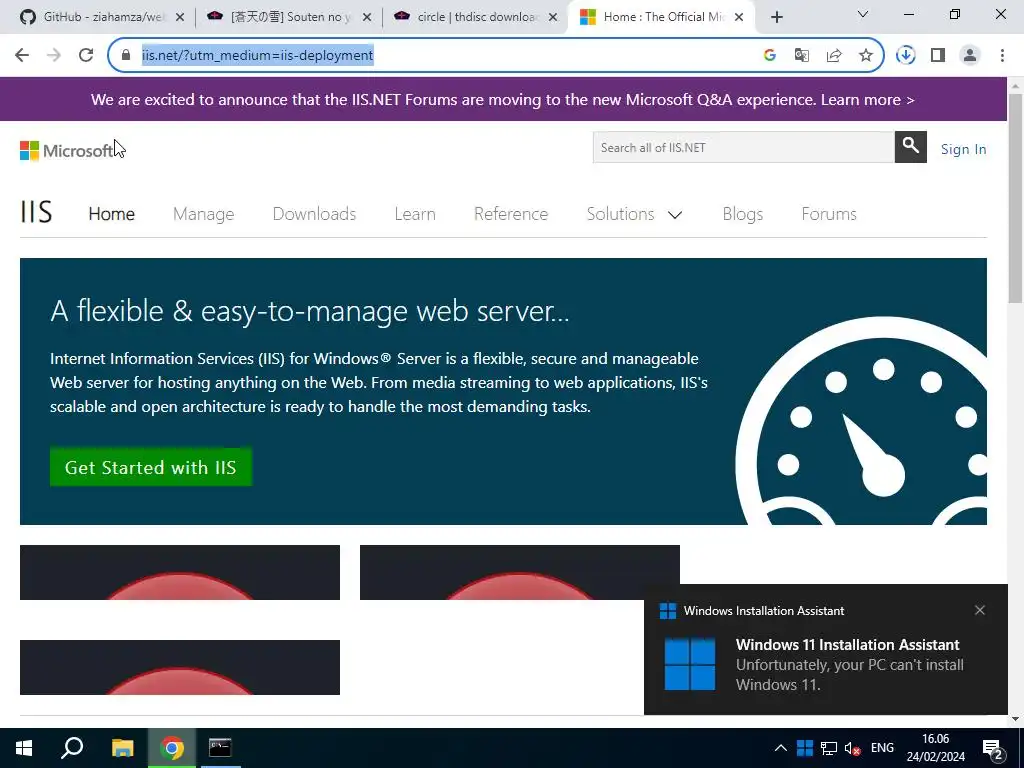
Task: Open the Manage nav item
Action: [203, 214]
